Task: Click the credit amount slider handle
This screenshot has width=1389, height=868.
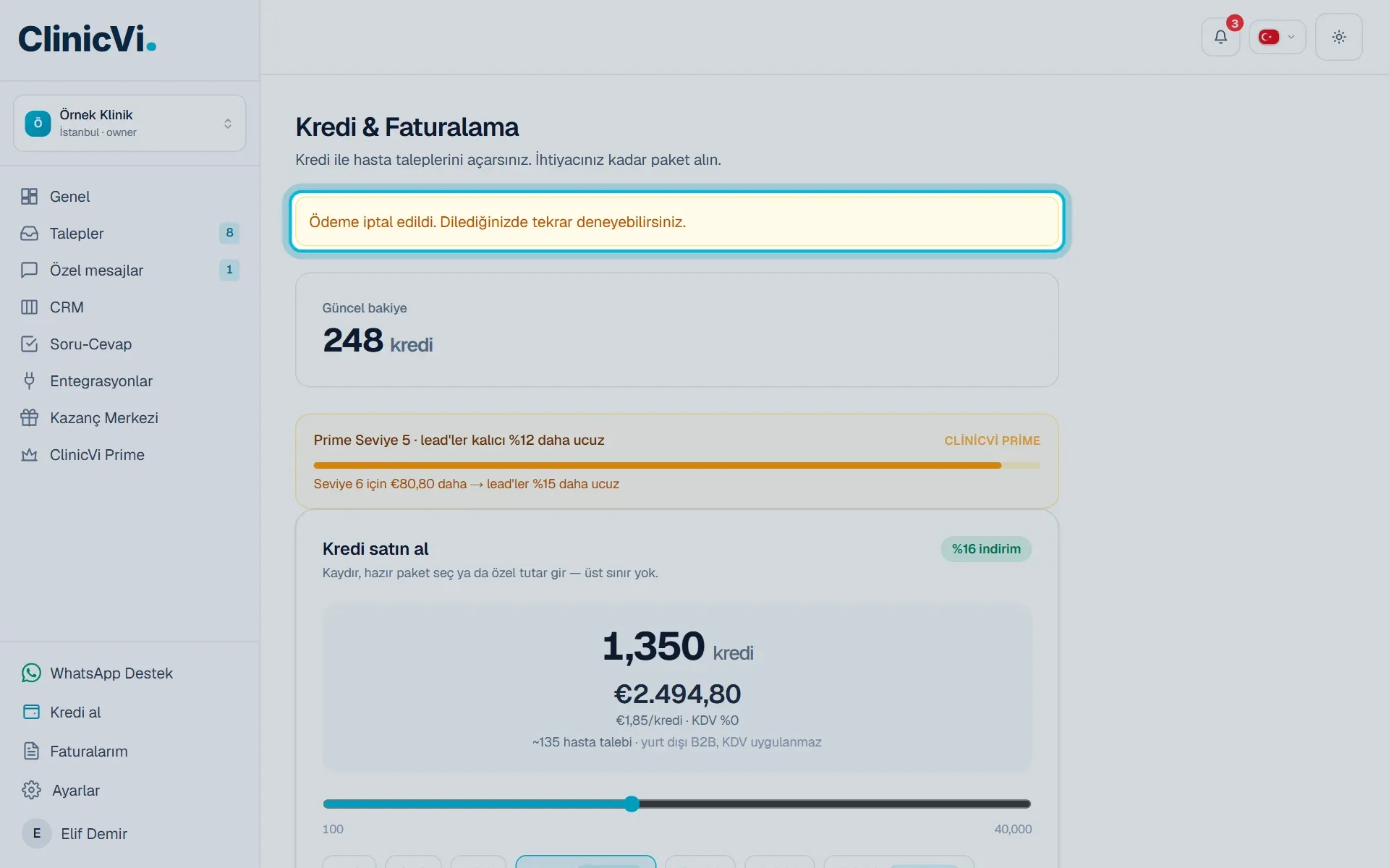Action: pos(632,804)
